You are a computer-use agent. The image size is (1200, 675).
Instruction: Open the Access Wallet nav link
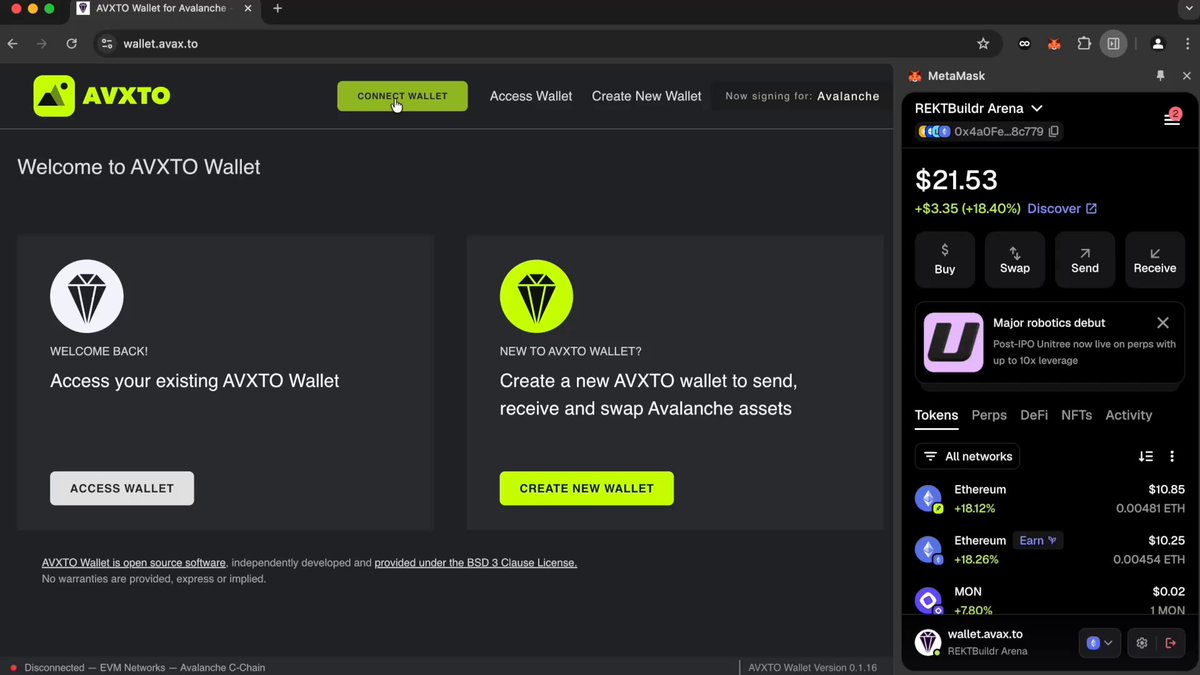[x=531, y=96]
